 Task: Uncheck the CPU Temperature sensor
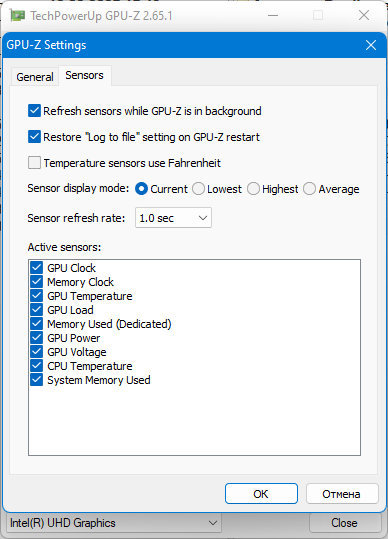point(36,366)
